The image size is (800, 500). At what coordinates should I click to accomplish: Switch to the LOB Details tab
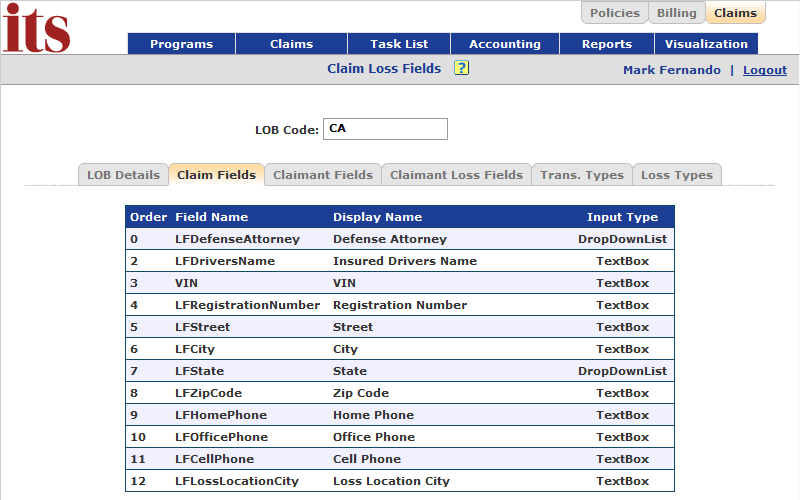(123, 174)
